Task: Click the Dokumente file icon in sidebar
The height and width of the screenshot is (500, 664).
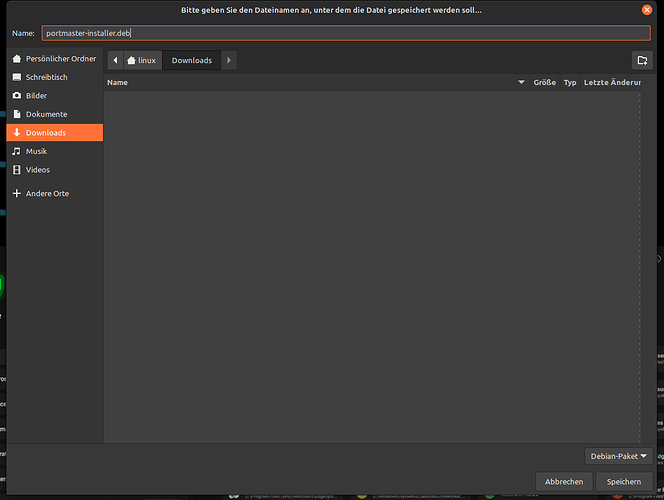Action: coord(16,114)
